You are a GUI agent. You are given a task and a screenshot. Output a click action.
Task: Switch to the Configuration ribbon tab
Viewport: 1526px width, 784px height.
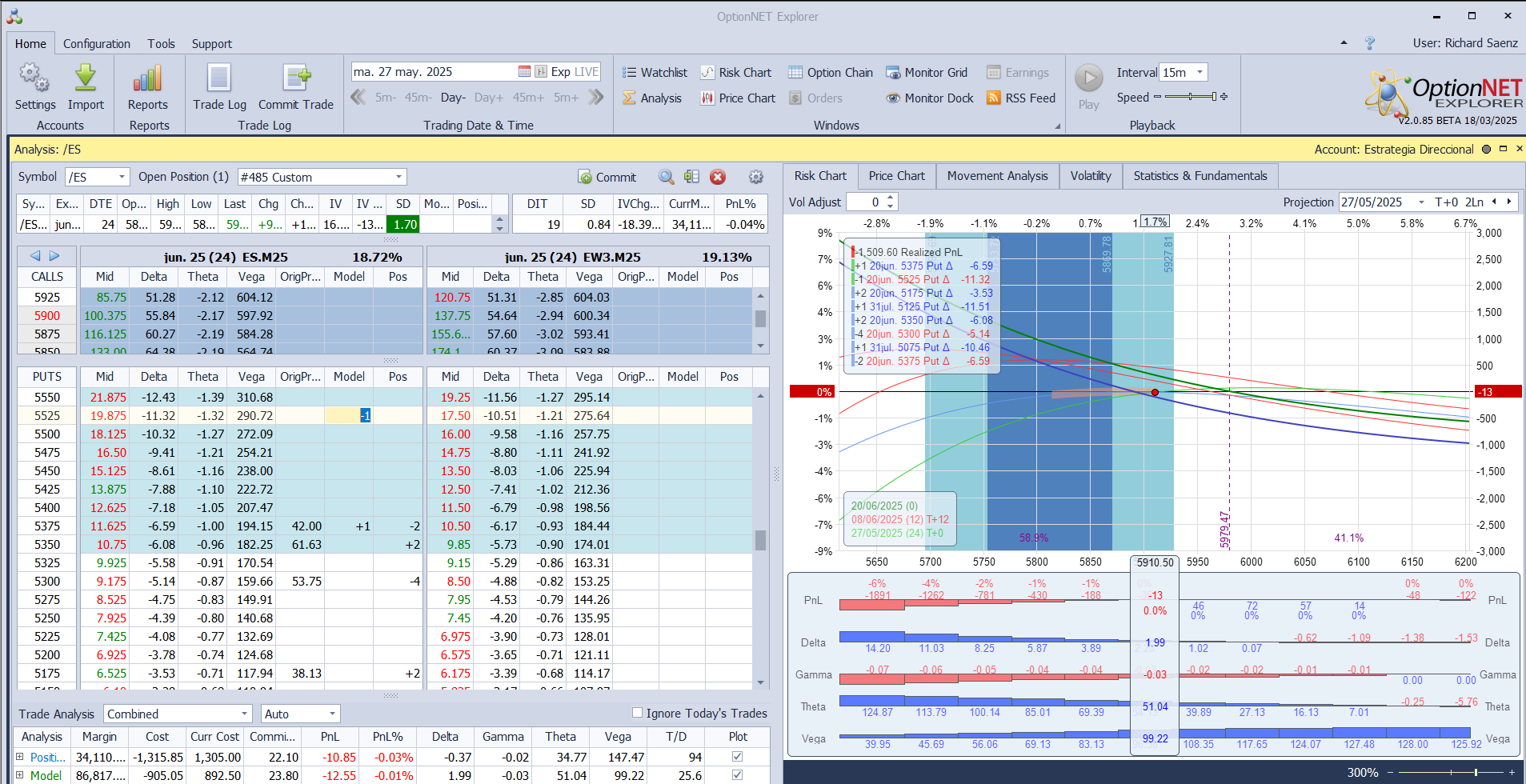pyautogui.click(x=97, y=44)
